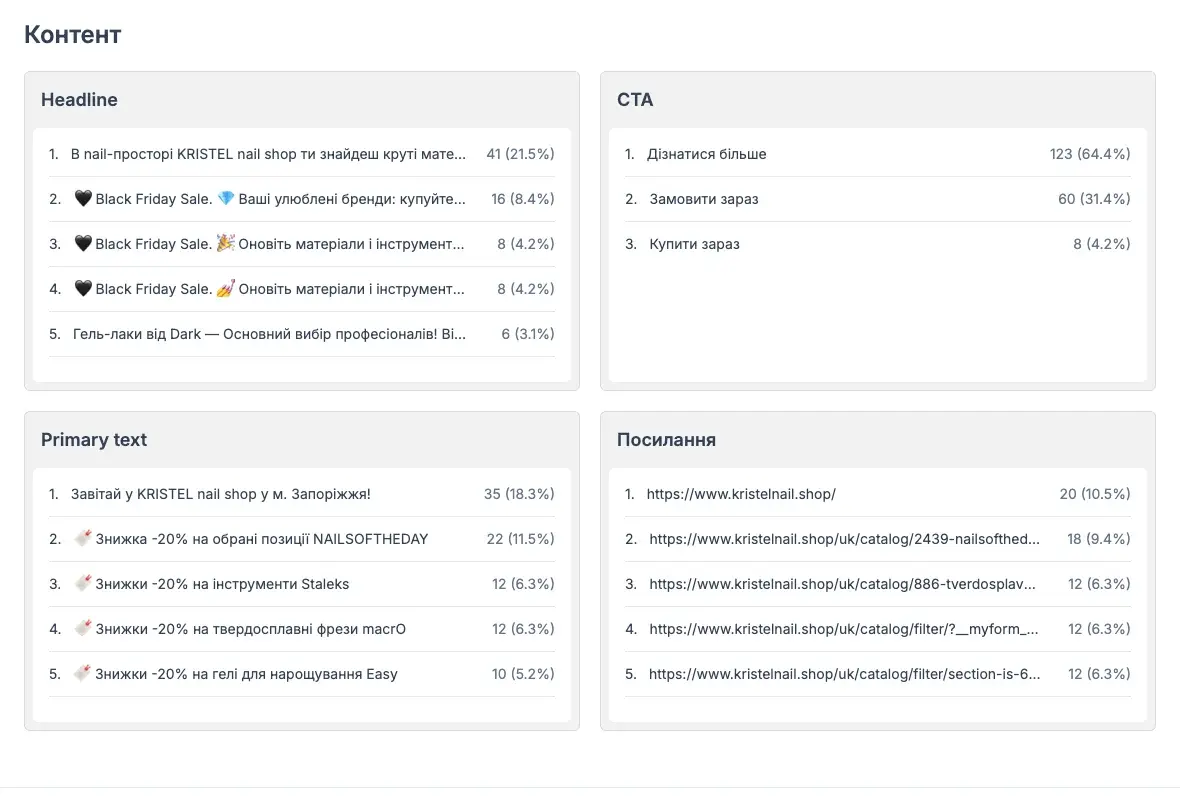Image resolution: width=1180 pixels, height=800 pixels.
Task: Click the "8 (4.2%)" value beside "Купити зараз"
Action: point(1102,244)
